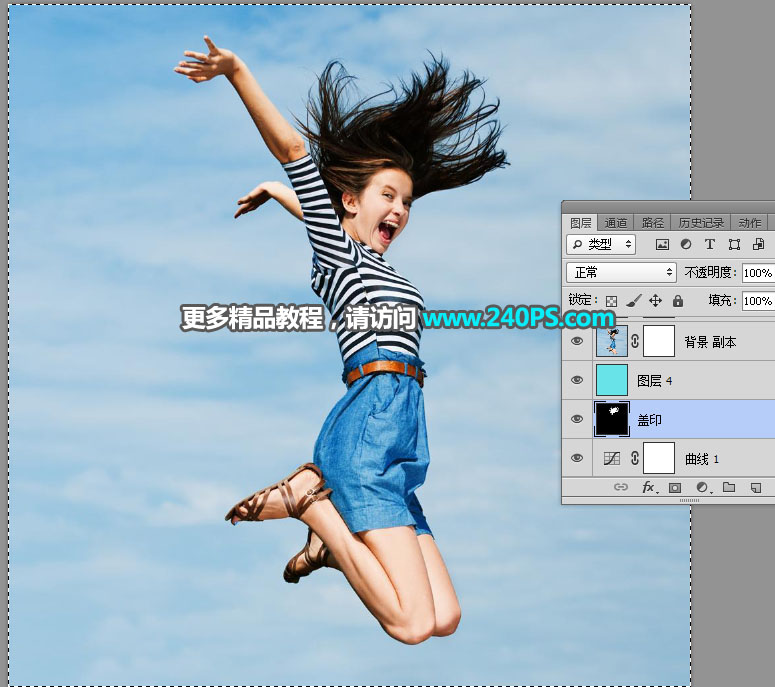Select the cyan 图层 4 thumbnail
Image resolution: width=775 pixels, height=687 pixels.
pos(611,380)
